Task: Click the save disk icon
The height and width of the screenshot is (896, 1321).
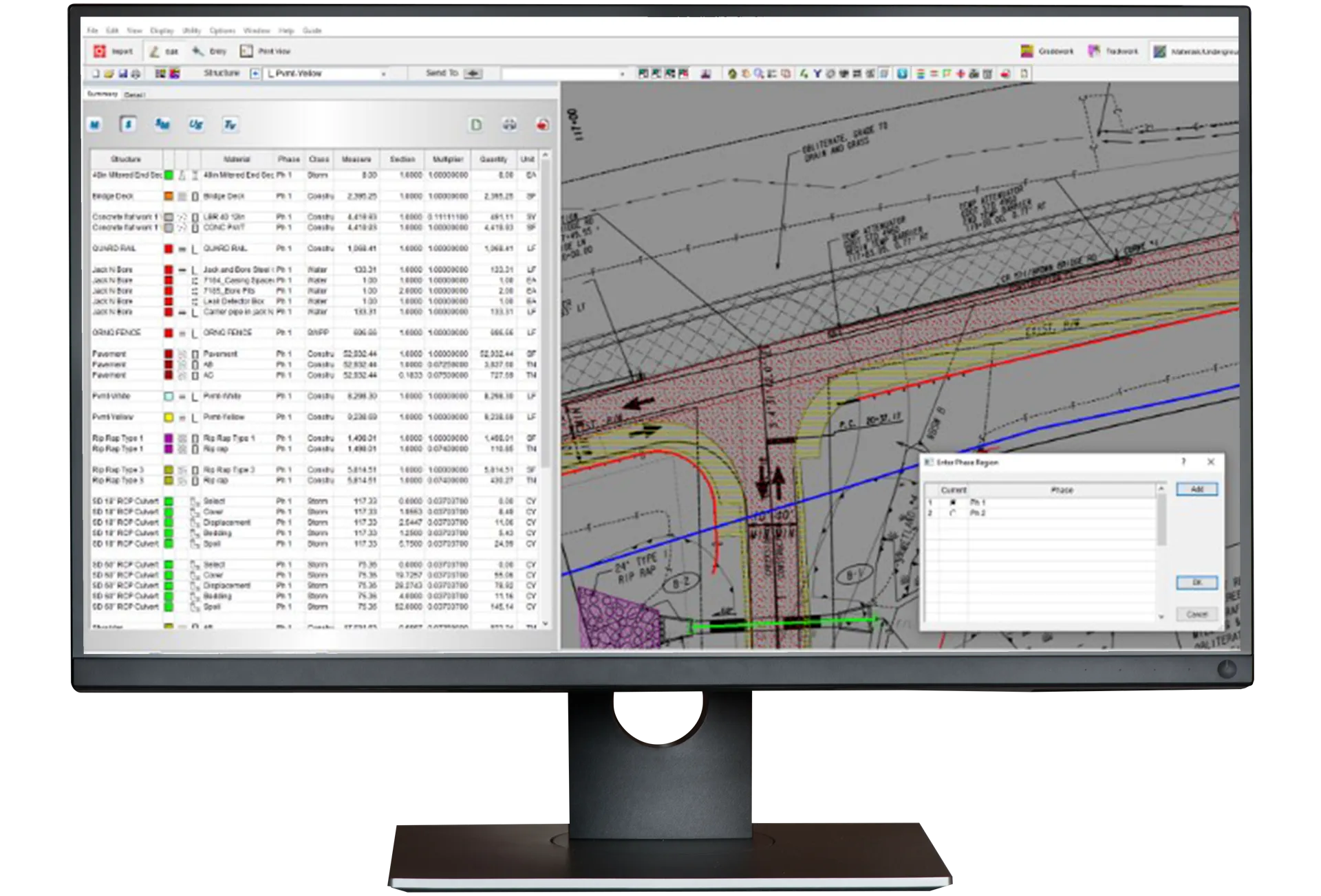Action: pos(122,74)
